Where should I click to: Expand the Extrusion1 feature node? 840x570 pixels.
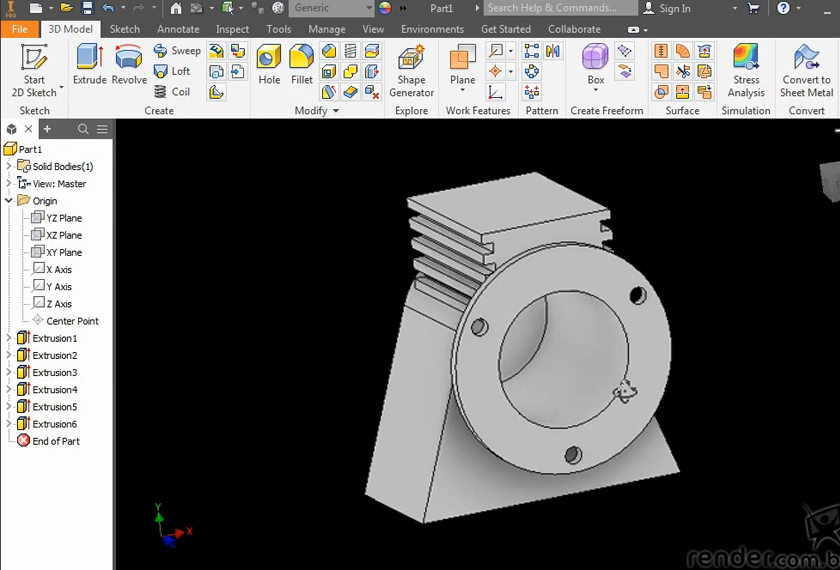pos(9,338)
